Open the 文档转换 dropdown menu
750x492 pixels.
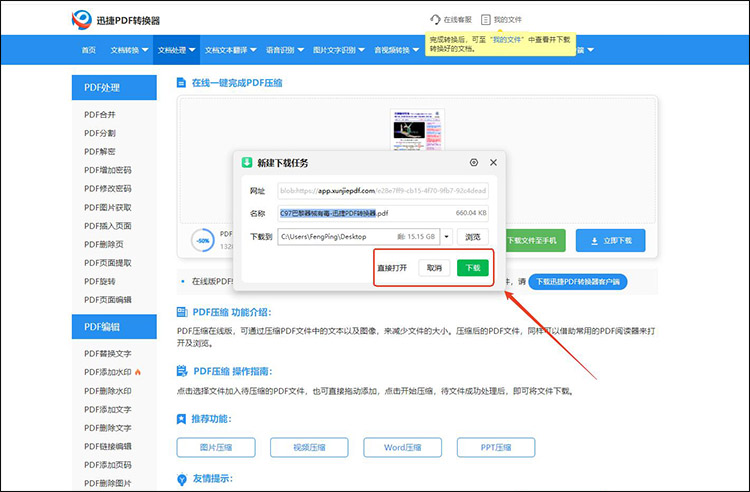tap(129, 50)
